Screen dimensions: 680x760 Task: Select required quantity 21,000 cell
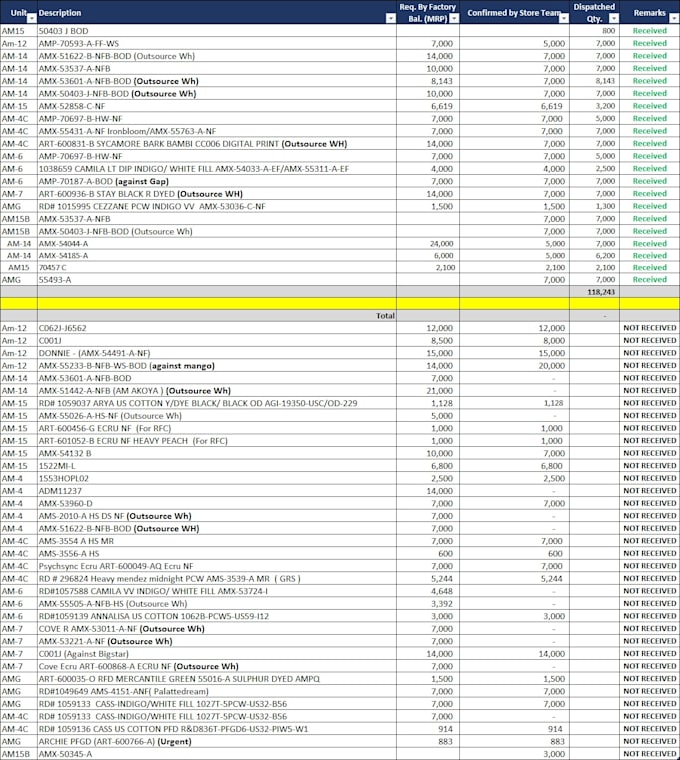click(428, 391)
